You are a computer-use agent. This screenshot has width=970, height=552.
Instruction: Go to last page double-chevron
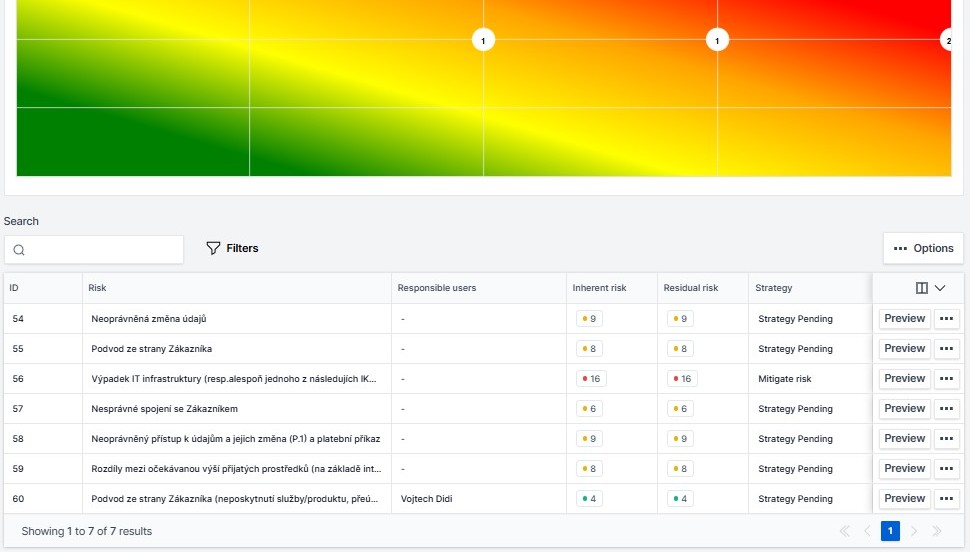[937, 531]
